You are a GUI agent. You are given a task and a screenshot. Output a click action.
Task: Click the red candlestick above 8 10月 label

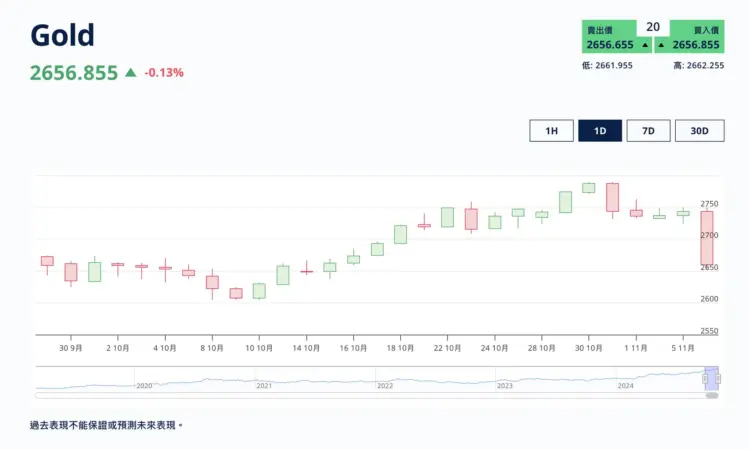(x=212, y=282)
